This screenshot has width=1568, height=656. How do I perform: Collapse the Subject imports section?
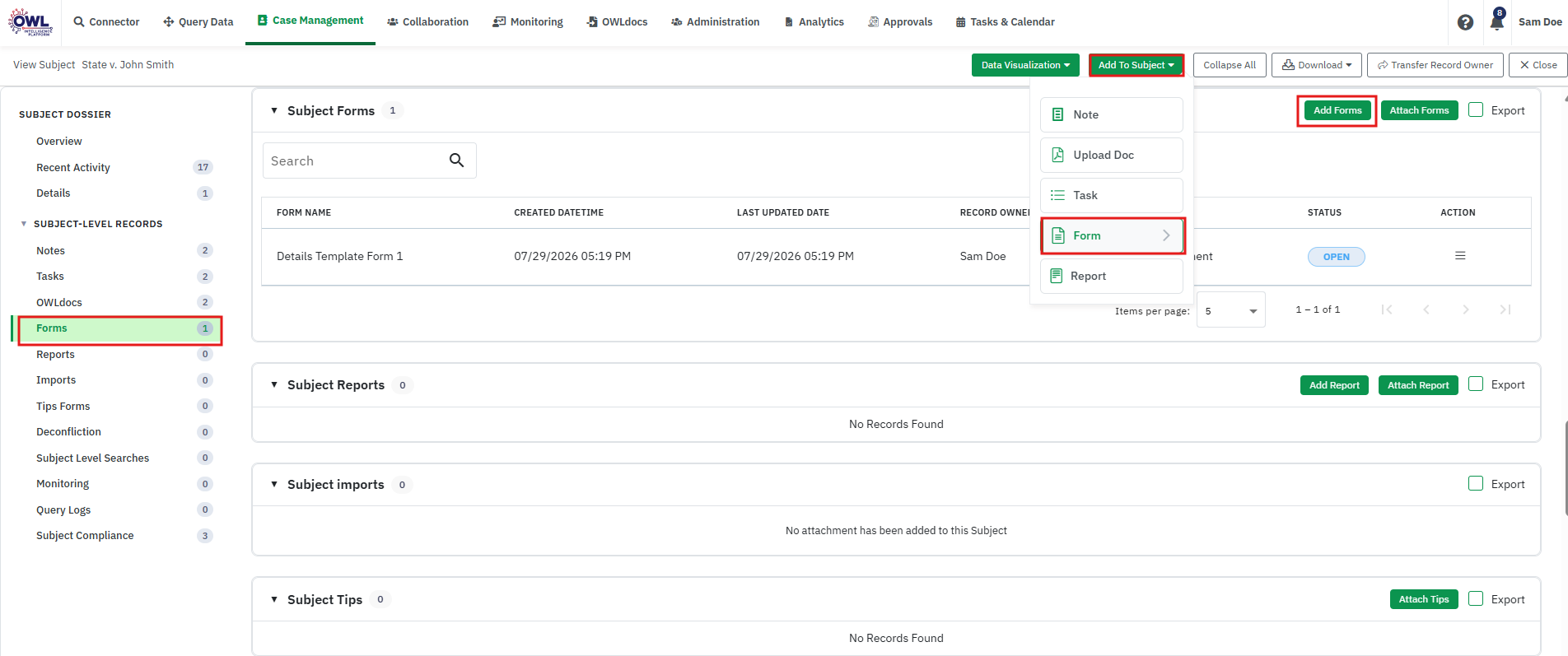click(x=274, y=484)
